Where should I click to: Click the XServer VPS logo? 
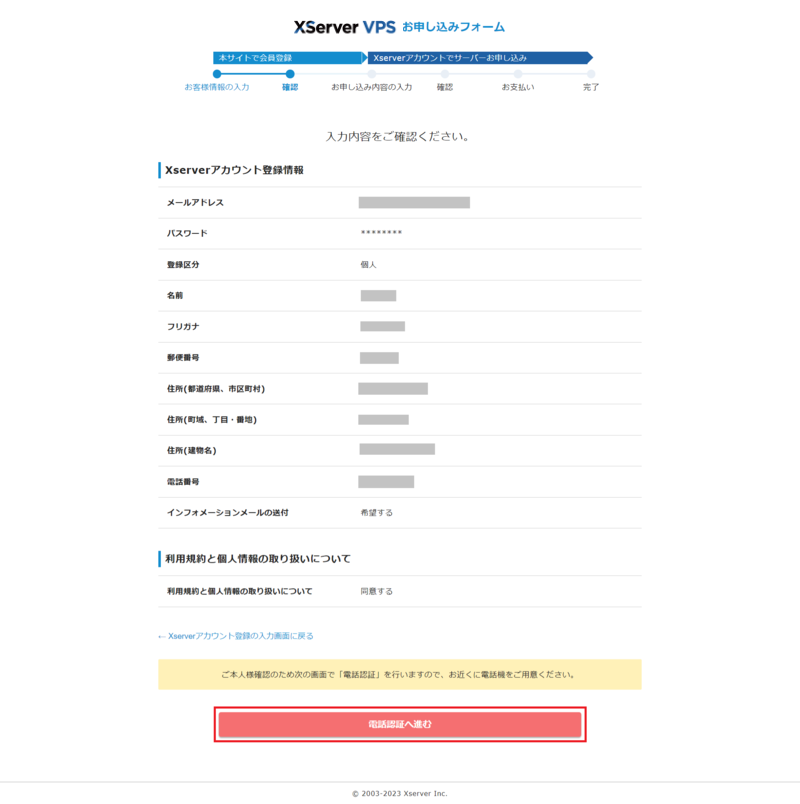click(345, 27)
